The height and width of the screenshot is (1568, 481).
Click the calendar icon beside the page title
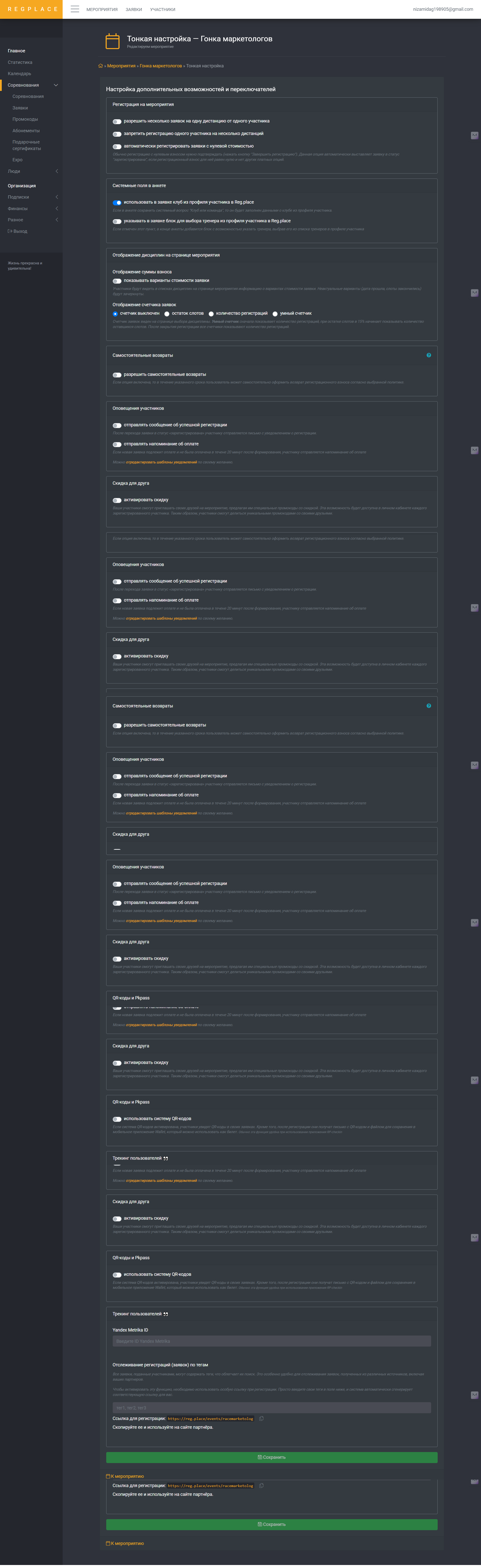coord(113,41)
